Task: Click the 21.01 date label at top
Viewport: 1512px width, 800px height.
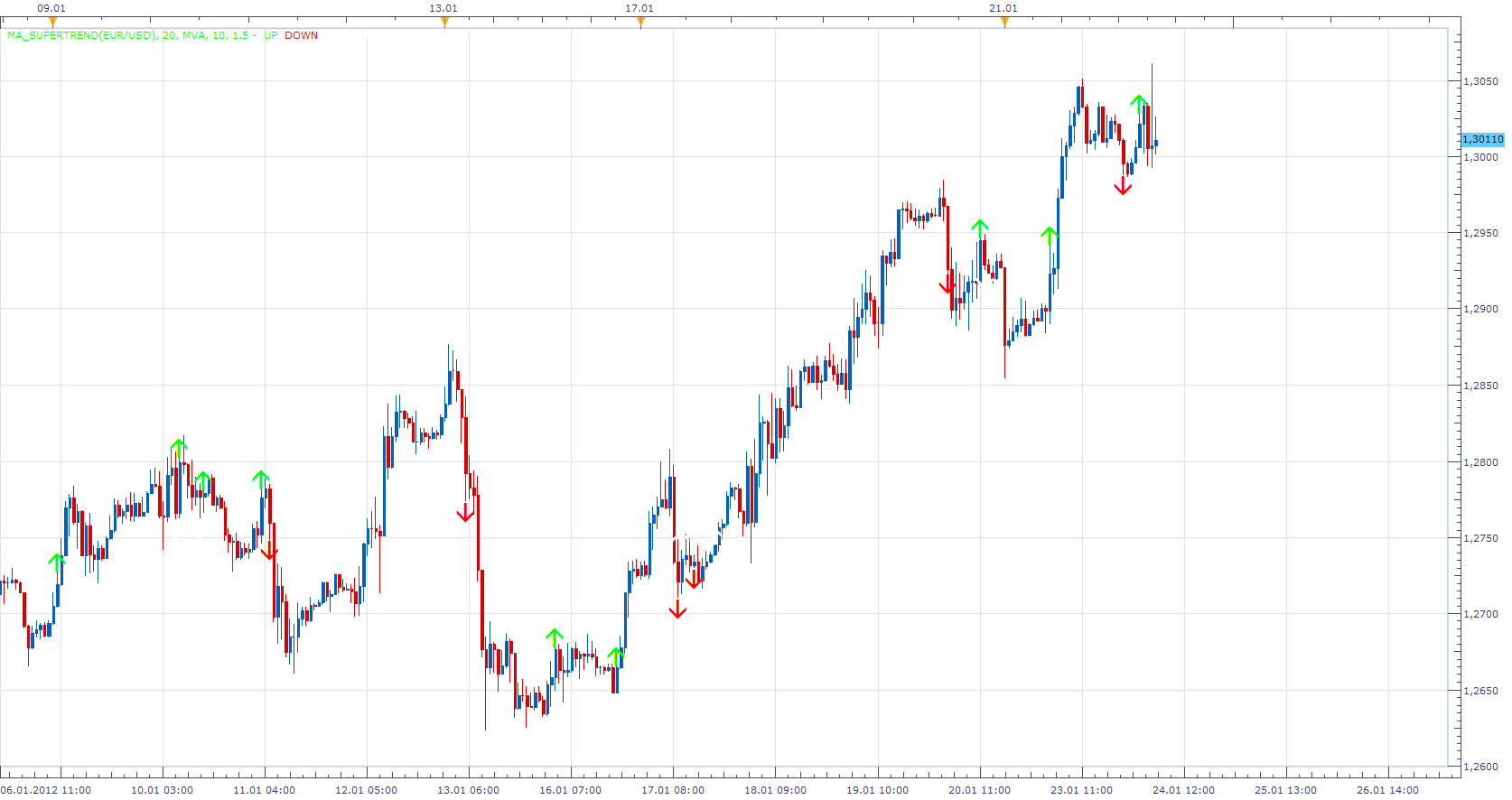Action: (1003, 8)
